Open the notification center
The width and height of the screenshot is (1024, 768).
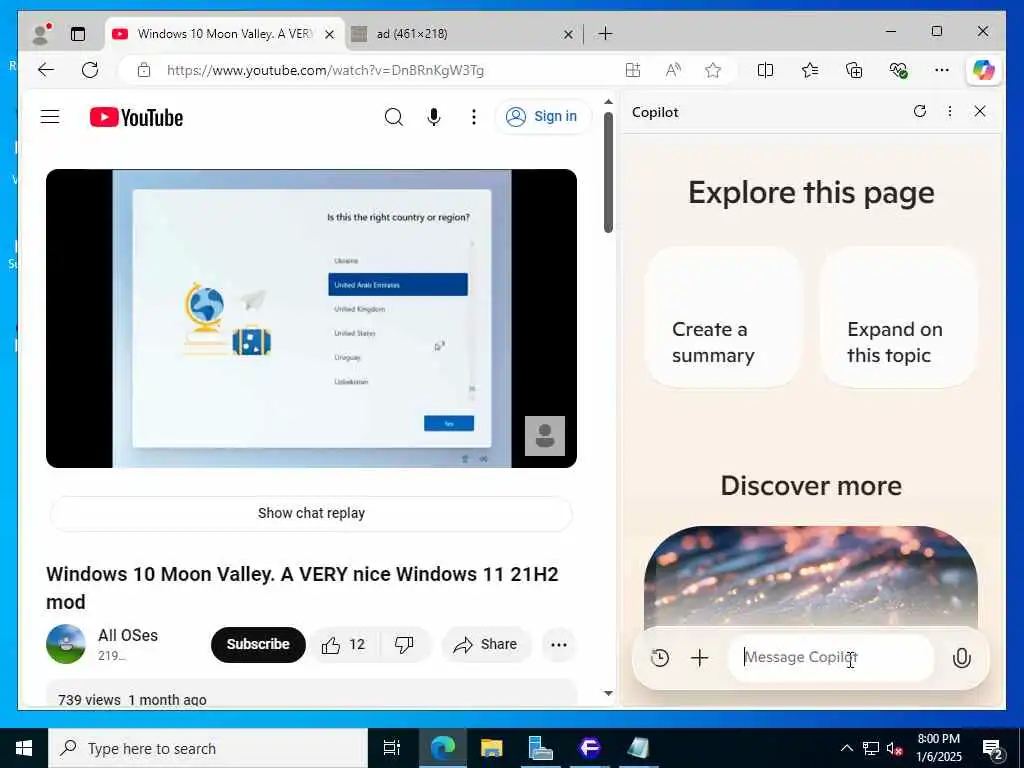click(x=993, y=749)
